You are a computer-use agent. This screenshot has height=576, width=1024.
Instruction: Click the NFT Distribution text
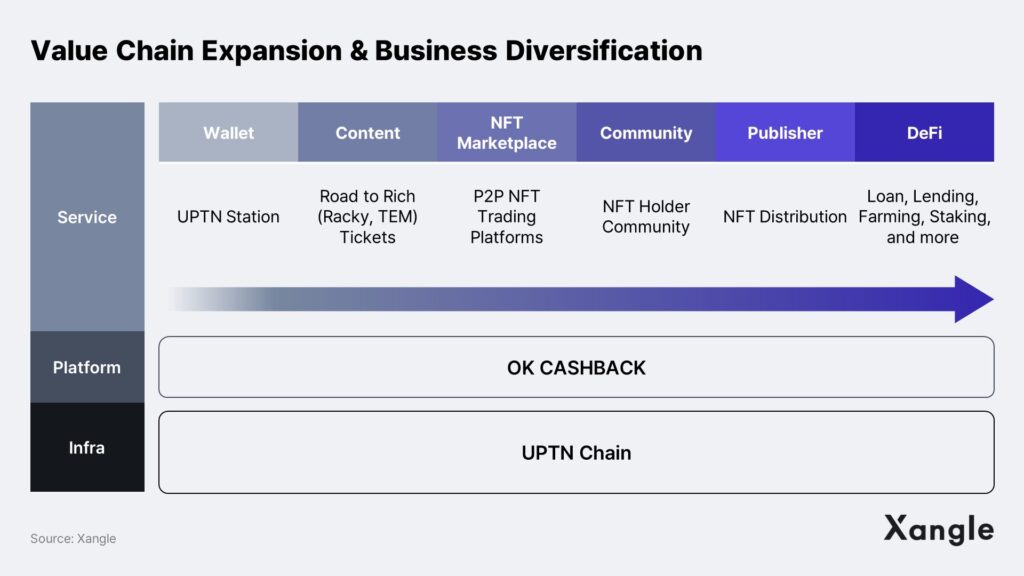tap(784, 217)
